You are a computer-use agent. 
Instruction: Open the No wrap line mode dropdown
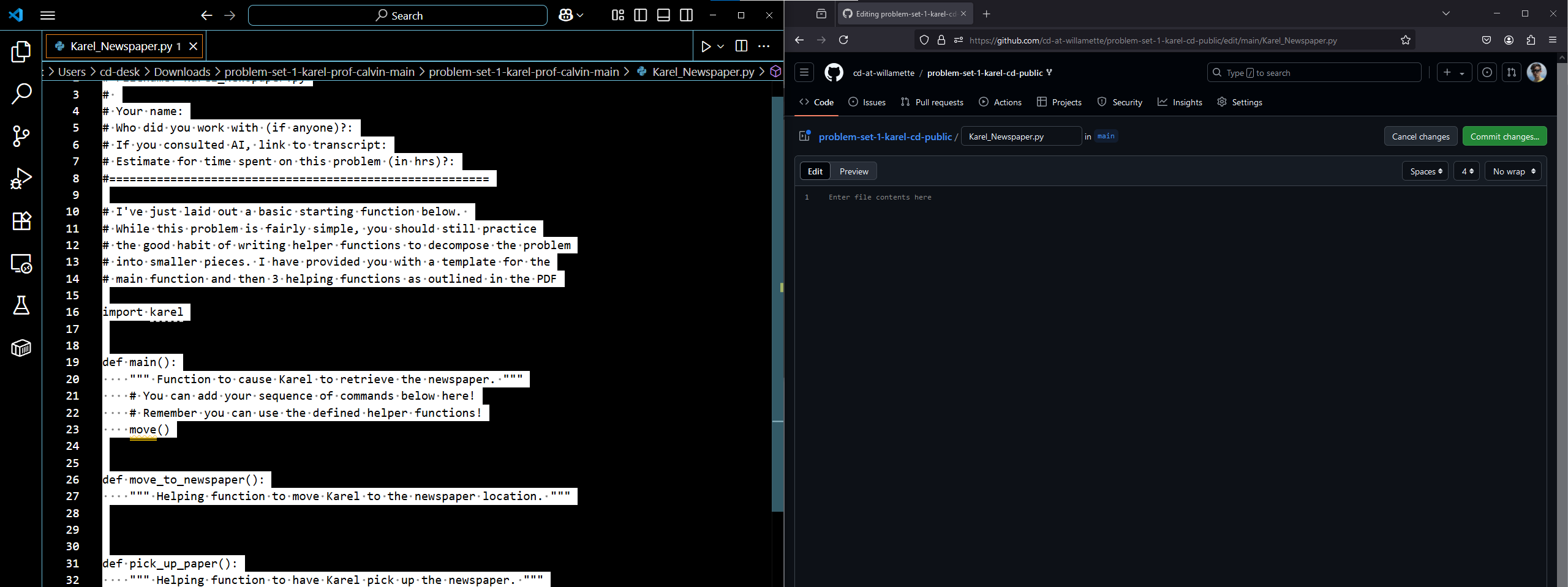click(1513, 171)
